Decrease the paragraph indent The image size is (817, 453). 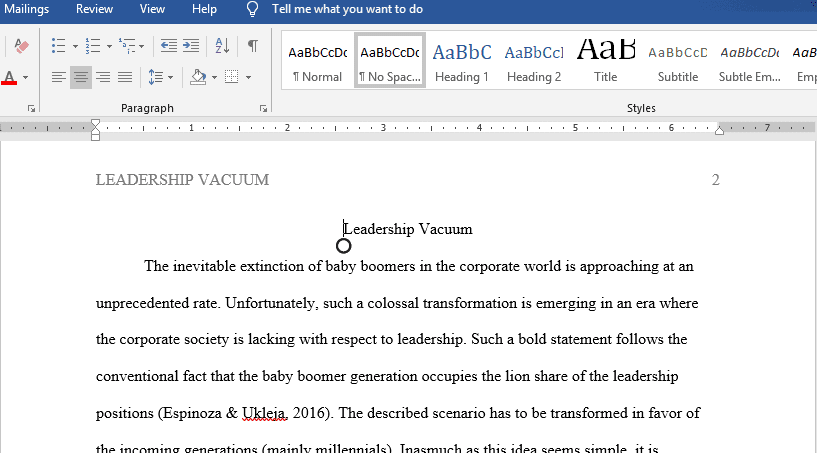[168, 46]
